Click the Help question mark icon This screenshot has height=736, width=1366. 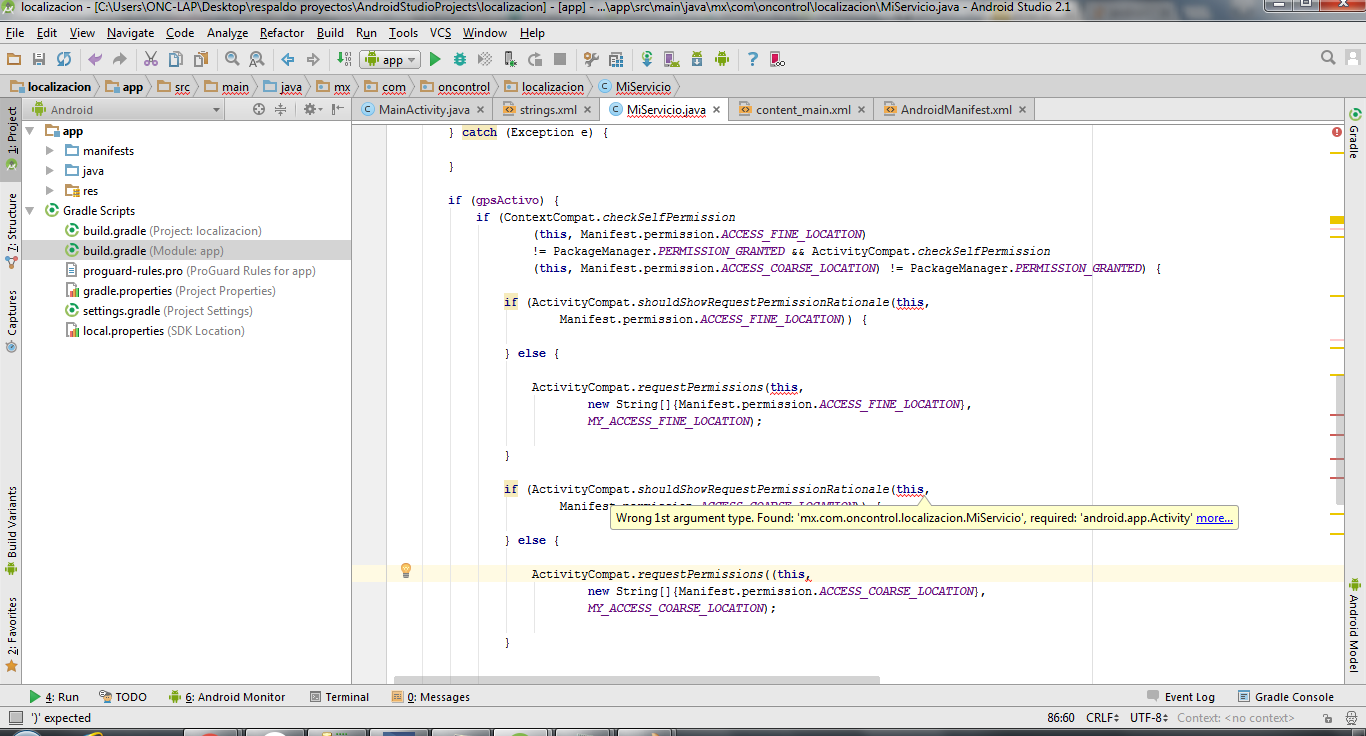[753, 59]
